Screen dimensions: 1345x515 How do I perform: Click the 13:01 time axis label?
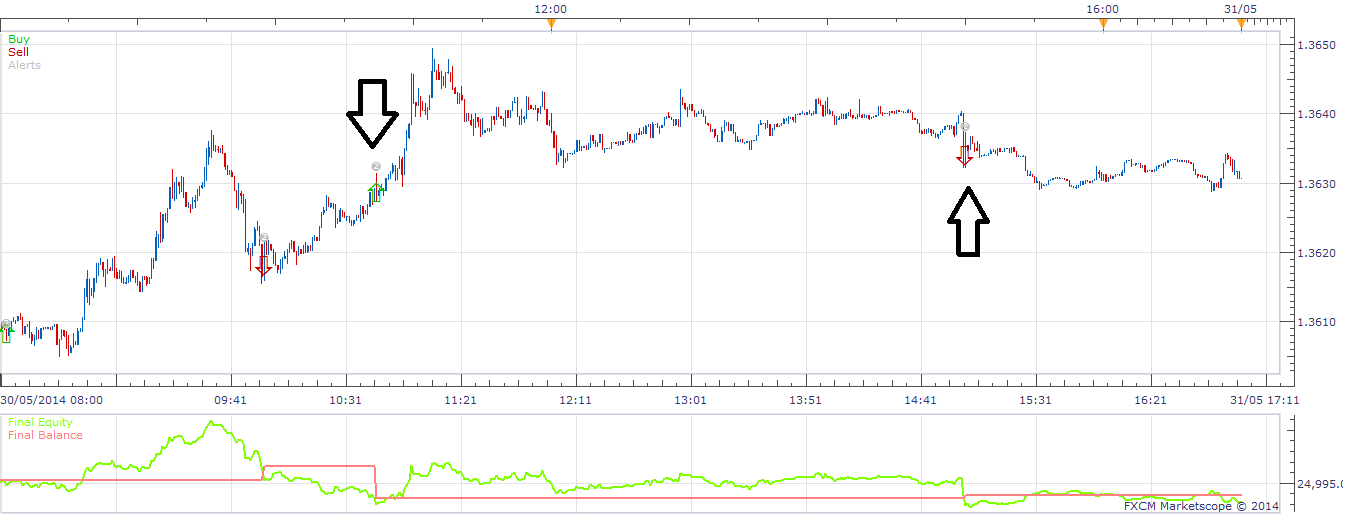691,400
